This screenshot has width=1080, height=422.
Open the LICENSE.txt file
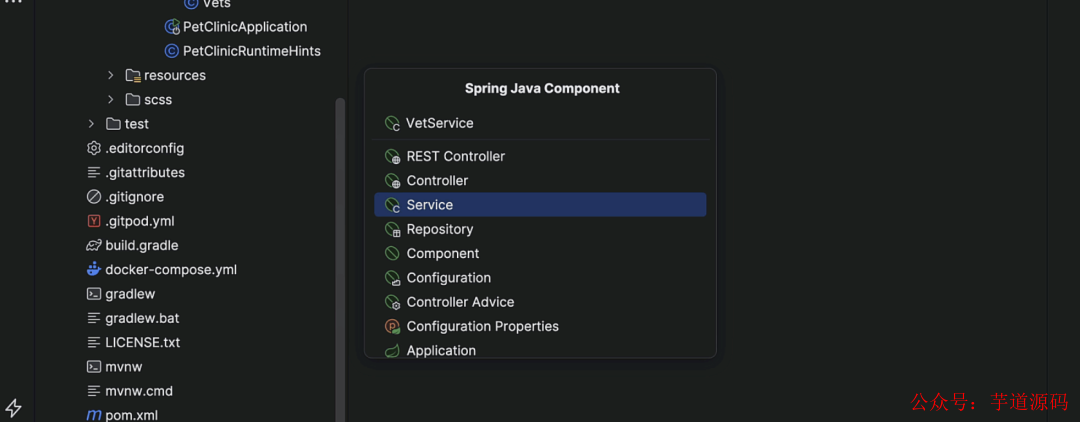coord(142,342)
